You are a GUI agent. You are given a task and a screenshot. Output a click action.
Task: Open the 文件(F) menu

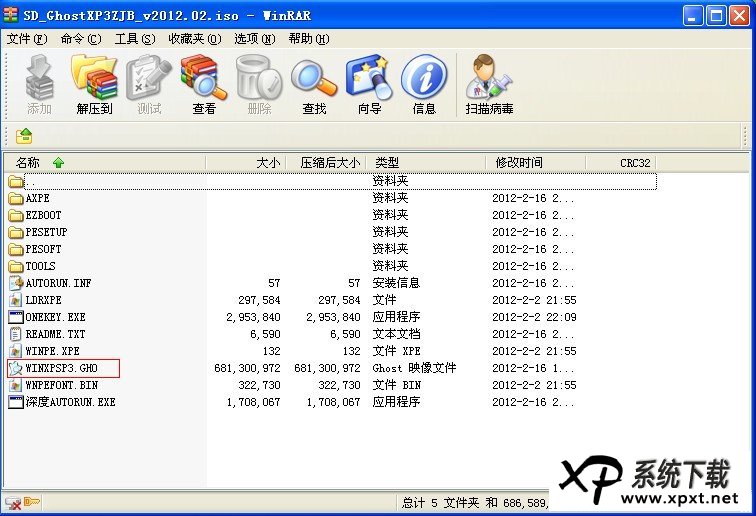click(27, 39)
